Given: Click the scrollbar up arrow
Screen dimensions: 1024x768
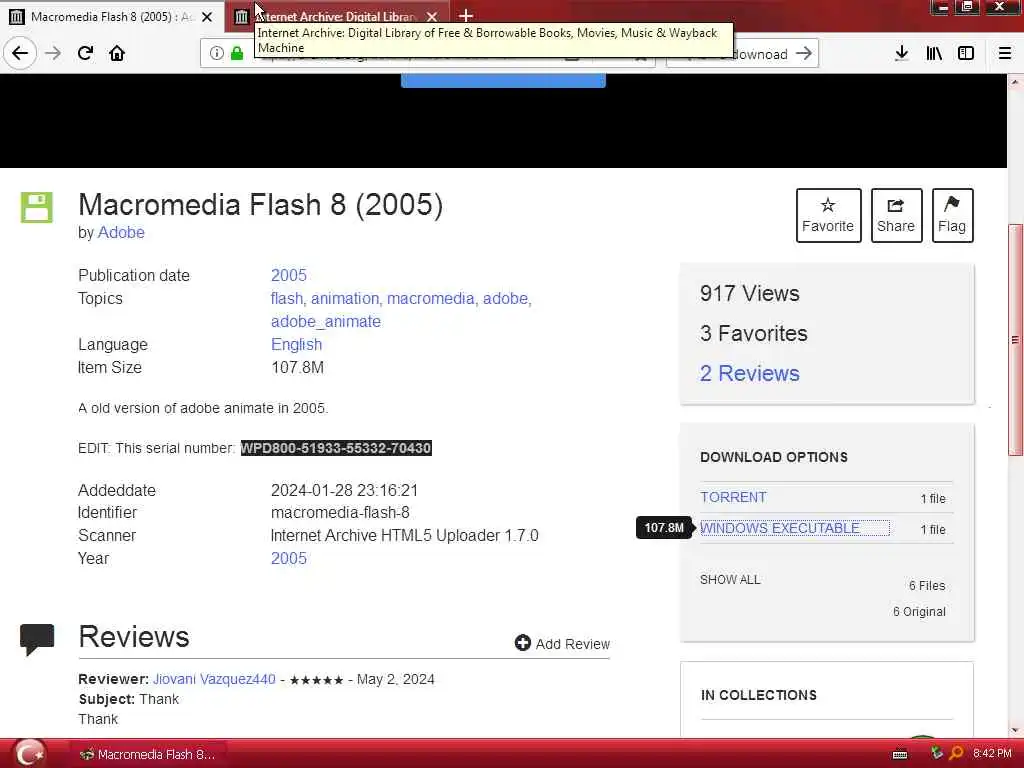Looking at the screenshot, I should point(1015,82).
